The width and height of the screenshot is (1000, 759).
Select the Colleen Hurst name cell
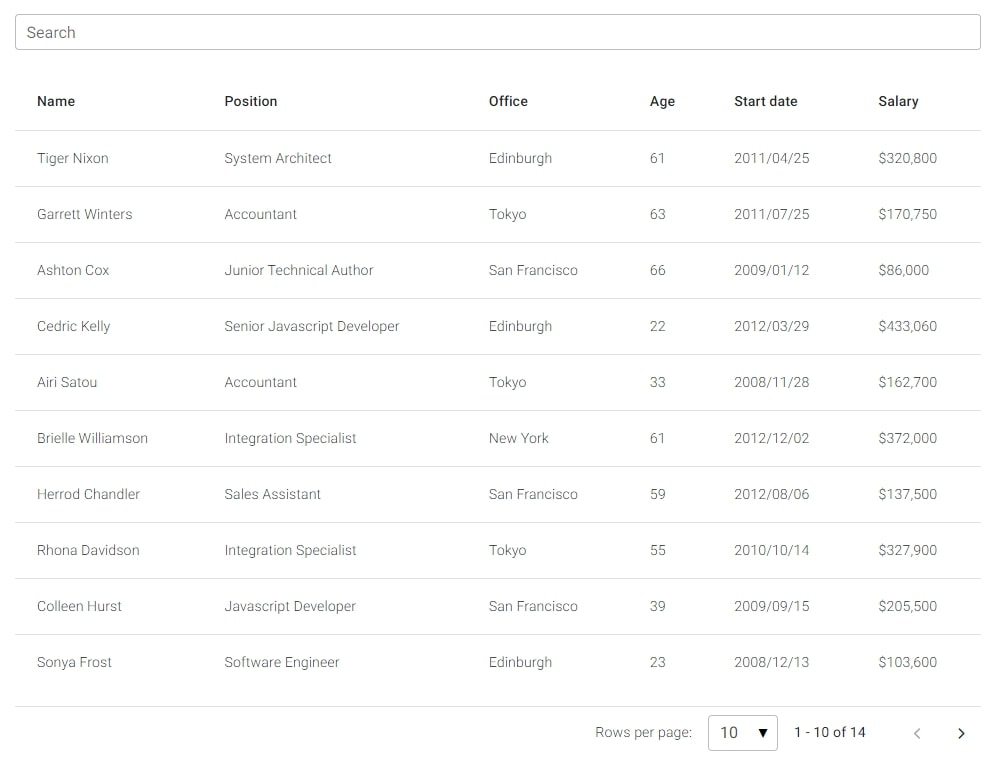79,607
